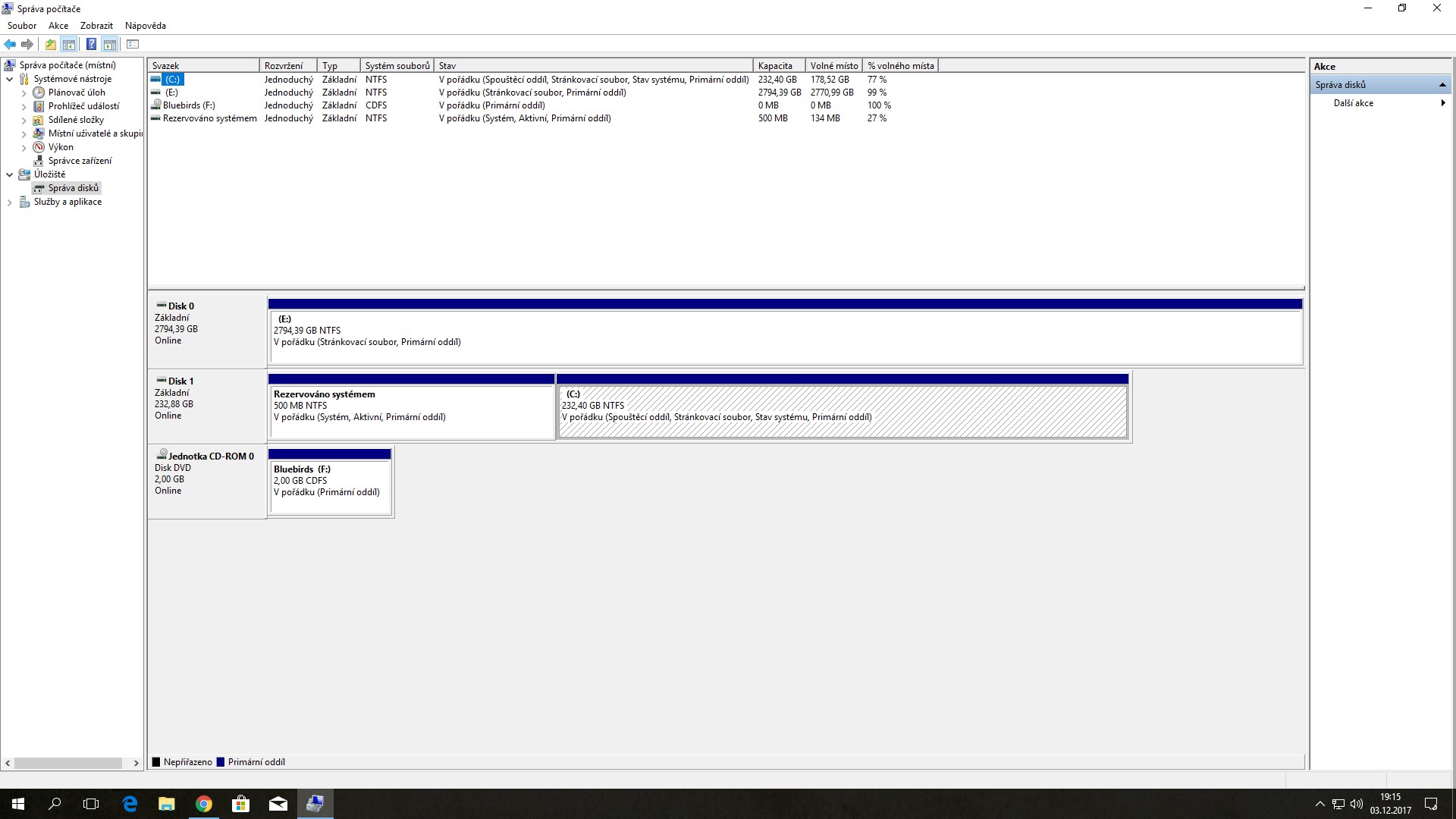This screenshot has height=819, width=1456.
Task: Click Další akce in the actions pane
Action: 1354,103
